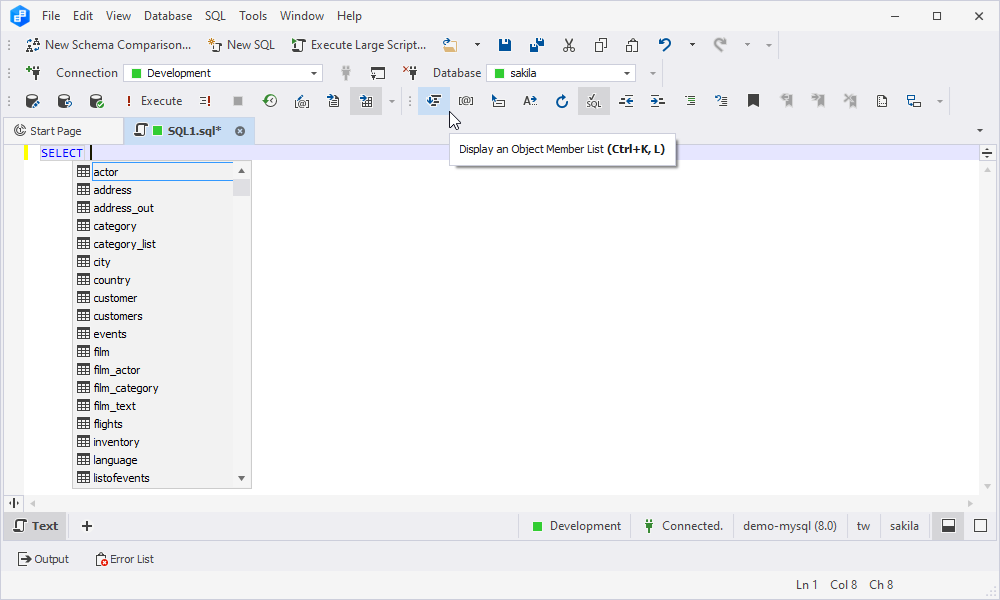Screen dimensions: 1000x600
Task: Click the Increase Indent icon
Action: point(658,101)
